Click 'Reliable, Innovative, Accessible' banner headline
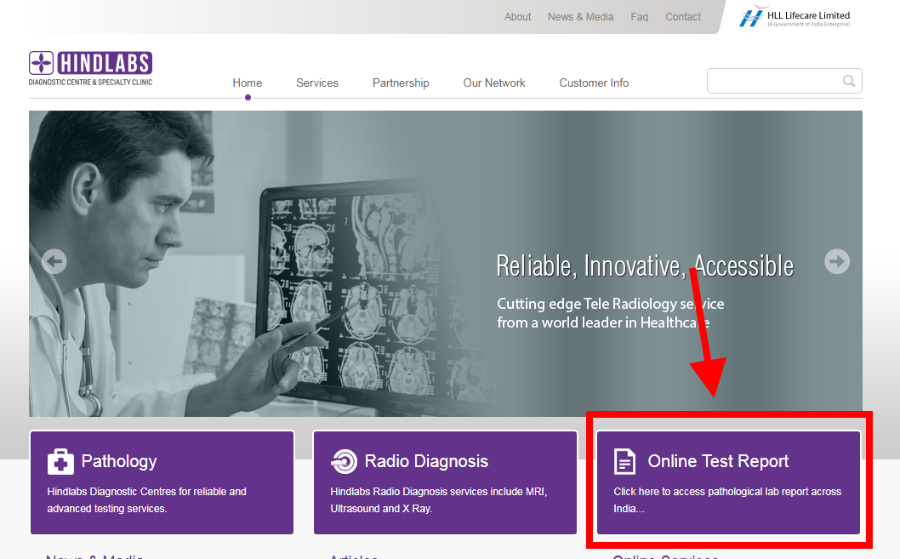The width and height of the screenshot is (900, 559). pos(645,266)
